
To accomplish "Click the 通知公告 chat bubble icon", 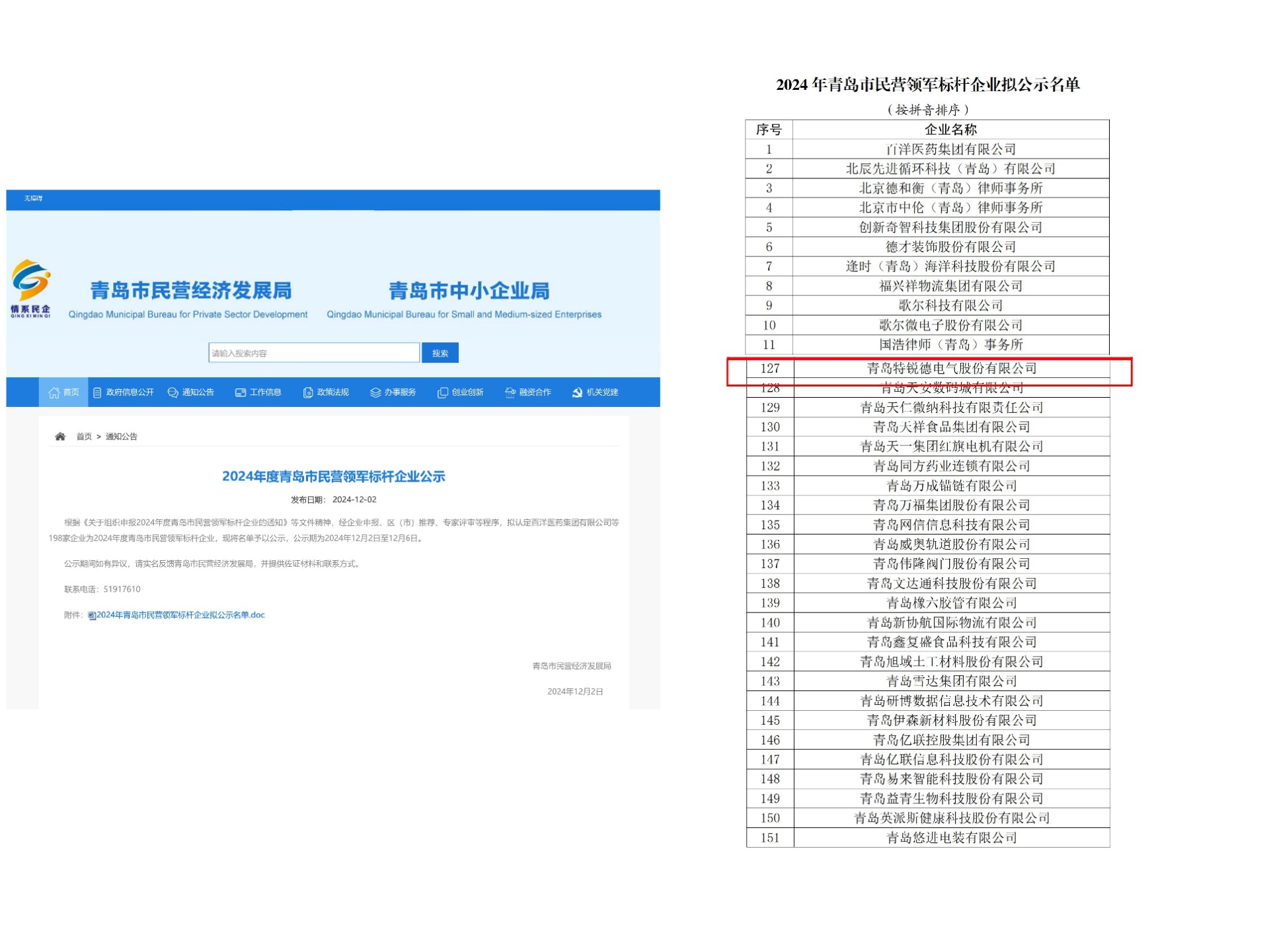I will 173,392.
